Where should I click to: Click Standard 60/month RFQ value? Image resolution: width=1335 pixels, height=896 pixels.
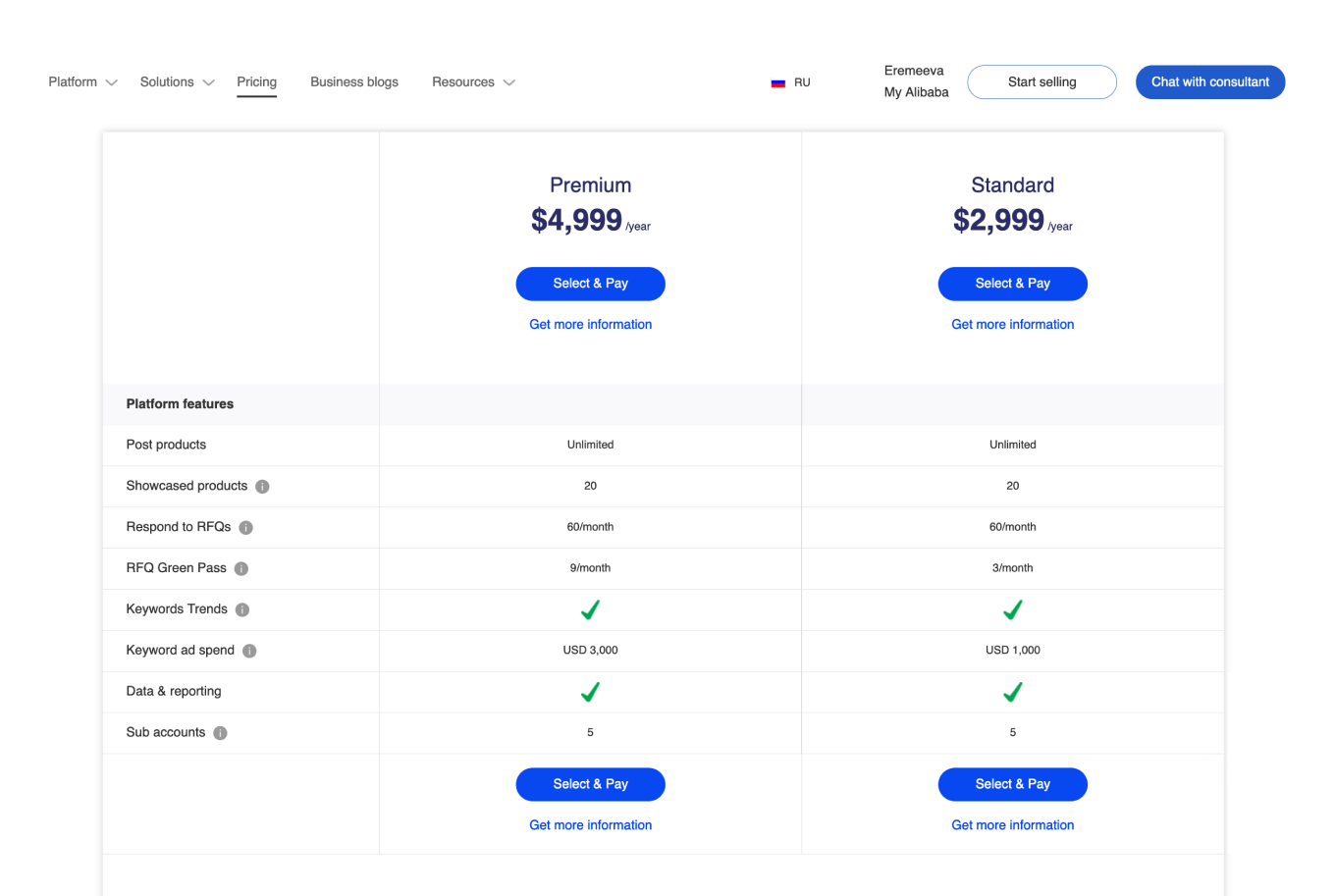click(x=1013, y=527)
